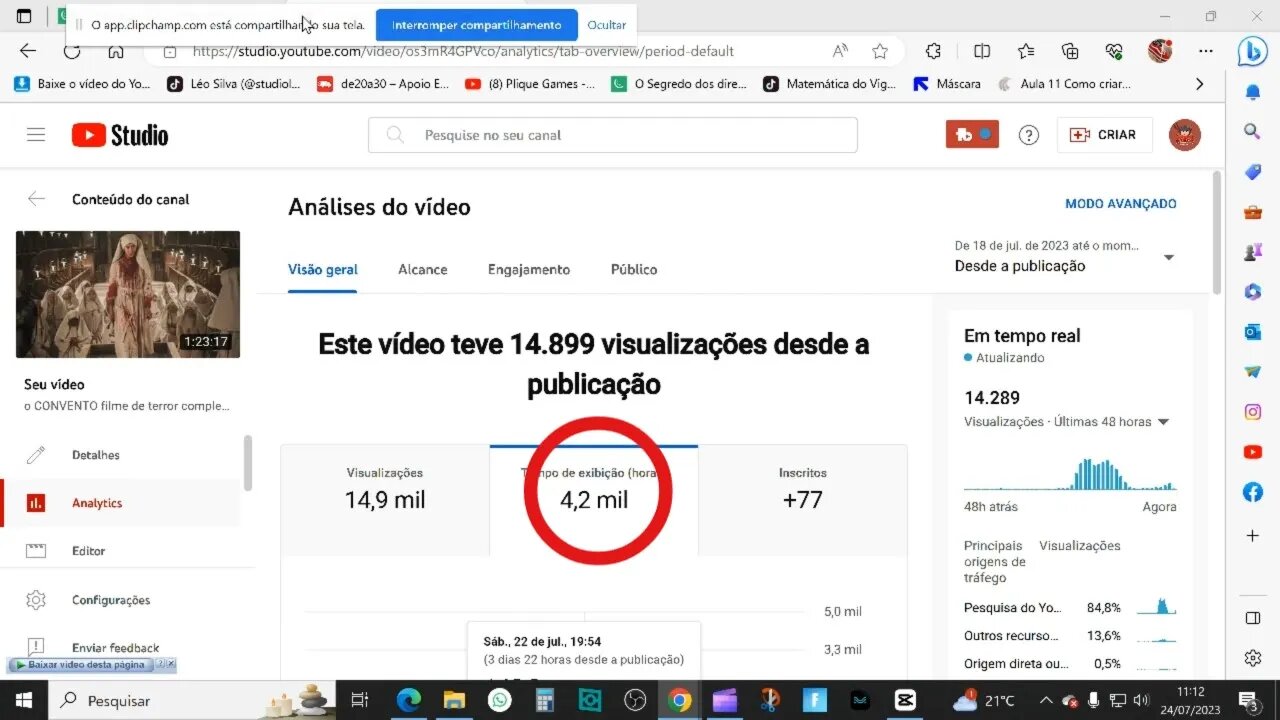This screenshot has height=720, width=1280.
Task: Open Edge browser essentials heart icon
Action: click(1115, 51)
